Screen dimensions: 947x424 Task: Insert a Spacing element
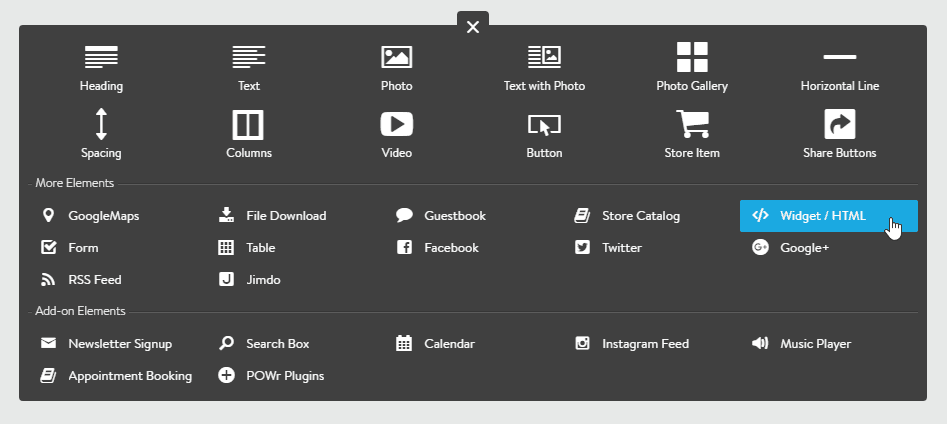[101, 125]
